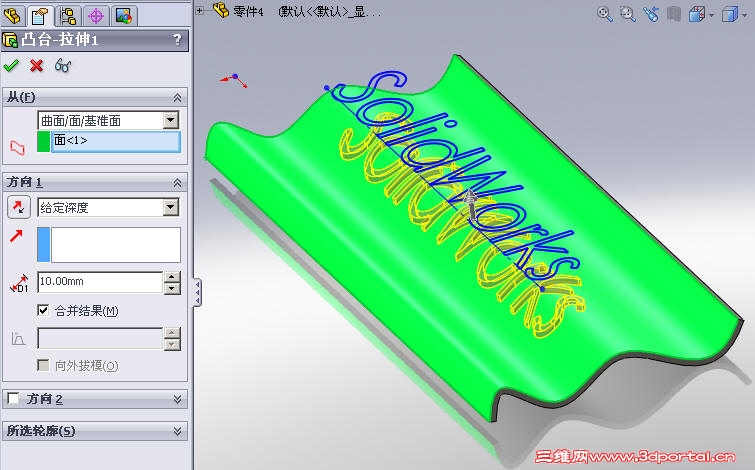Toggle the 向外拔模(O) checkbox
Screen dimensions: 755x470
43,365
